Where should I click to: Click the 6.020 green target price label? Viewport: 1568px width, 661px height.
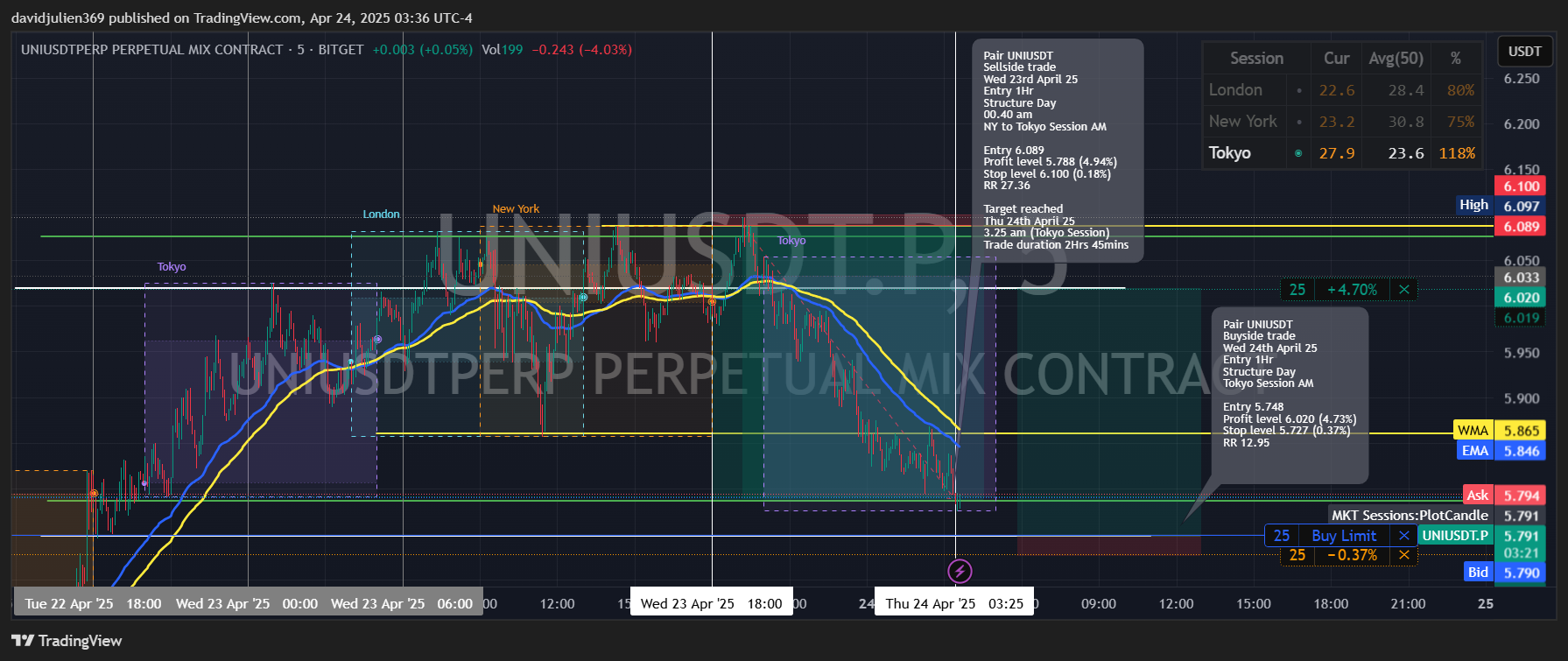pyautogui.click(x=1522, y=298)
